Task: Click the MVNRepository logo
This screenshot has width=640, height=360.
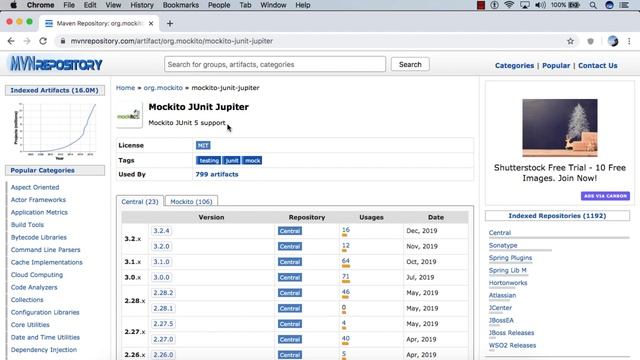Action: (56, 64)
